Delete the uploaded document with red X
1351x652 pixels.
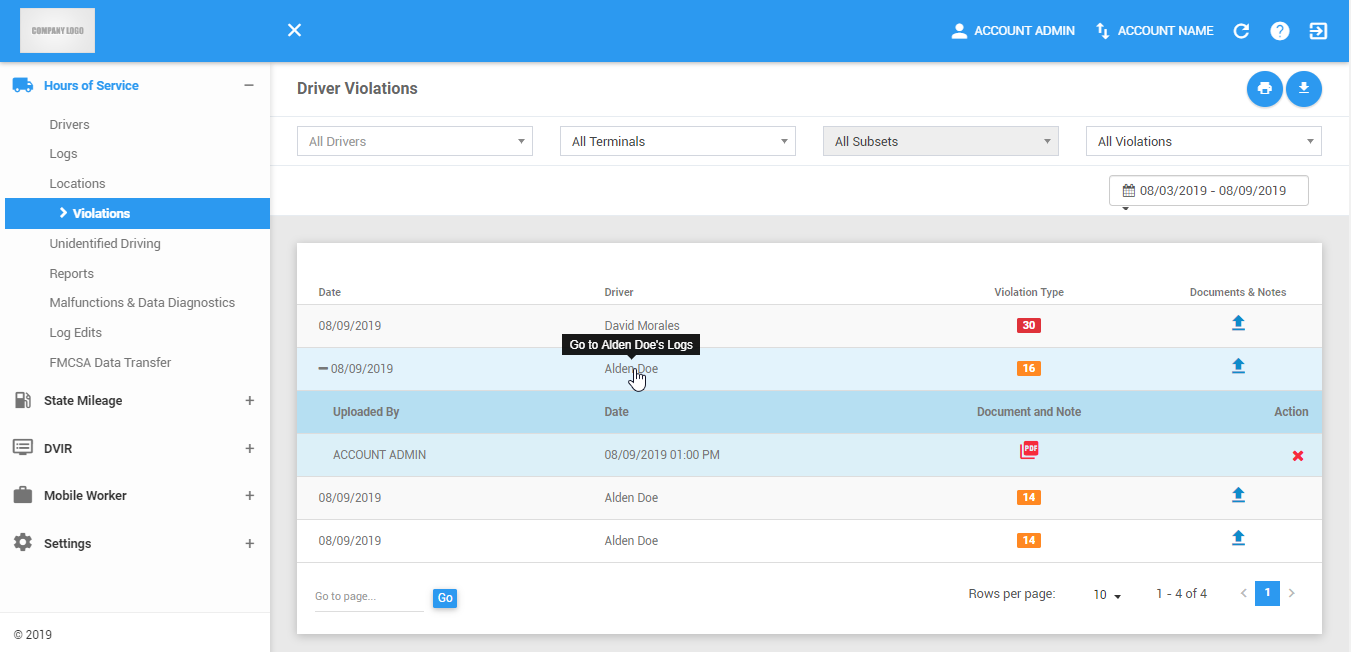1298,456
